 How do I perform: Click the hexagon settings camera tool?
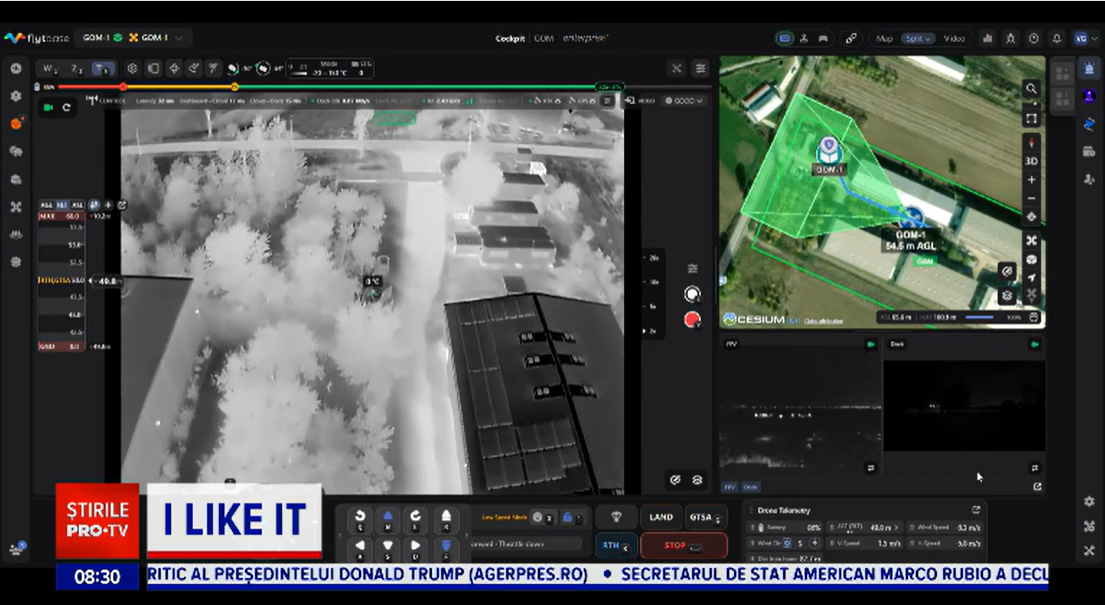[x=132, y=68]
